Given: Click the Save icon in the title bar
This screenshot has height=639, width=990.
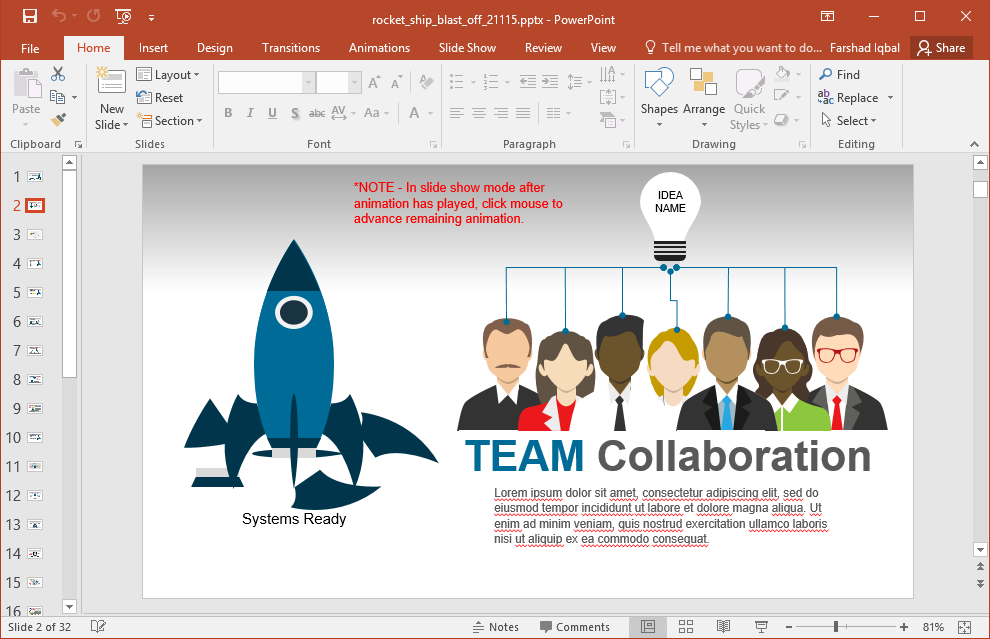Looking at the screenshot, I should [x=30, y=16].
